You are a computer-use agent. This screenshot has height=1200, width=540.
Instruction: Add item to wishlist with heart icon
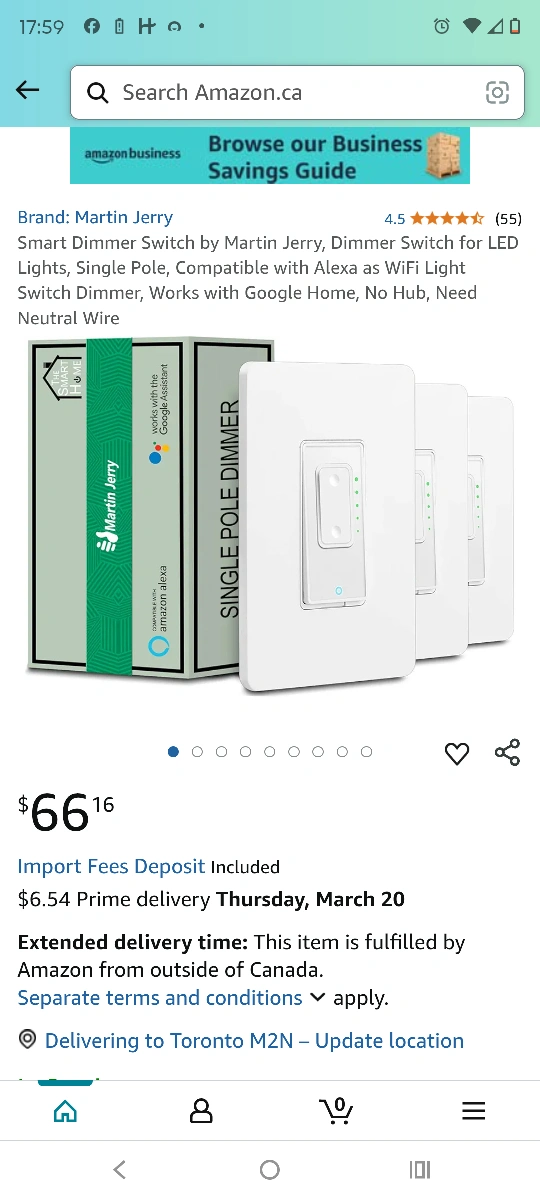coord(457,754)
